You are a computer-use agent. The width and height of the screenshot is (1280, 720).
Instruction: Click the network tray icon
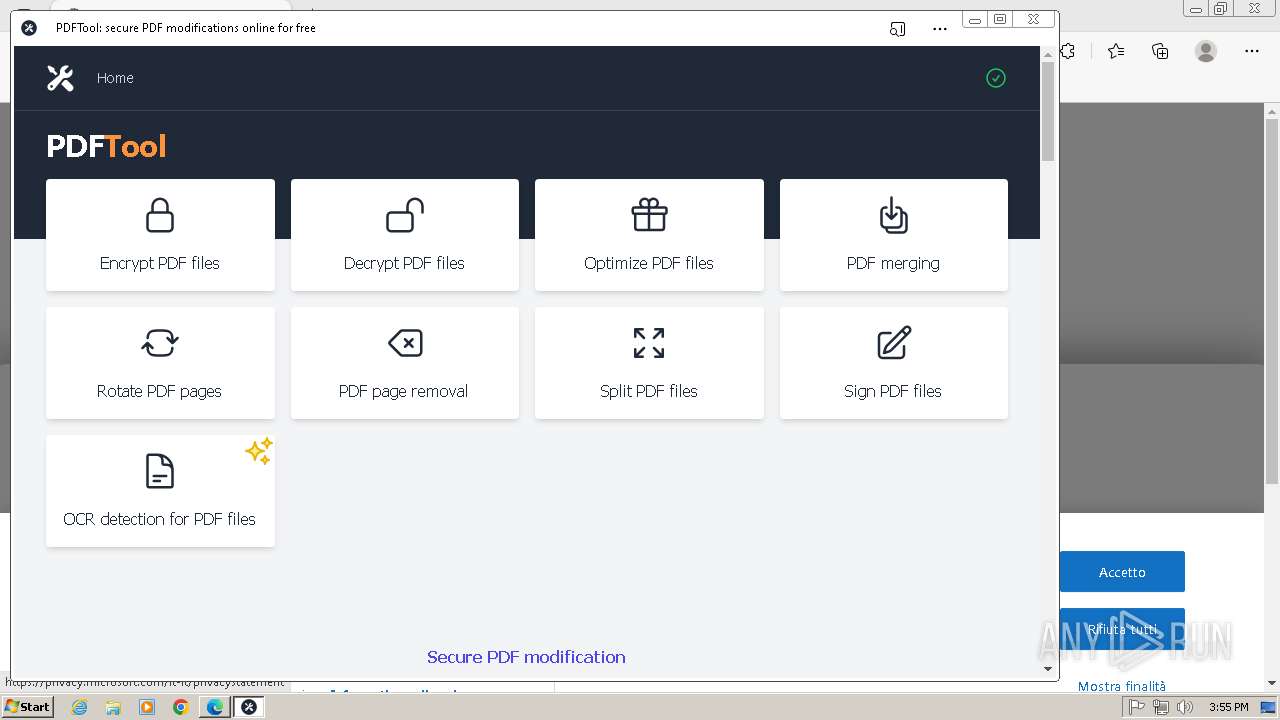pos(1161,707)
